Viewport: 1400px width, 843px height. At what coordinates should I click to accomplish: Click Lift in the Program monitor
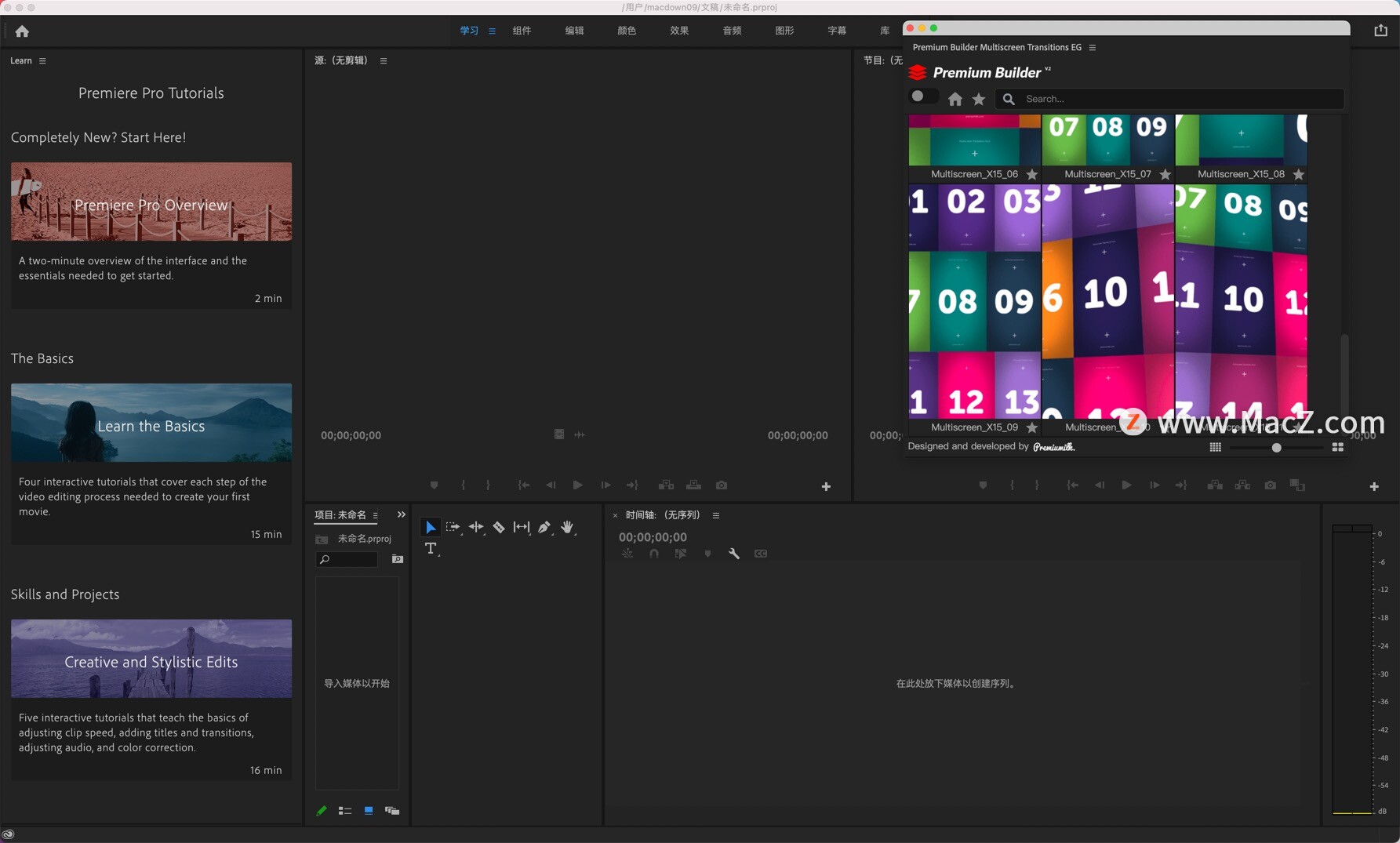pos(1215,485)
